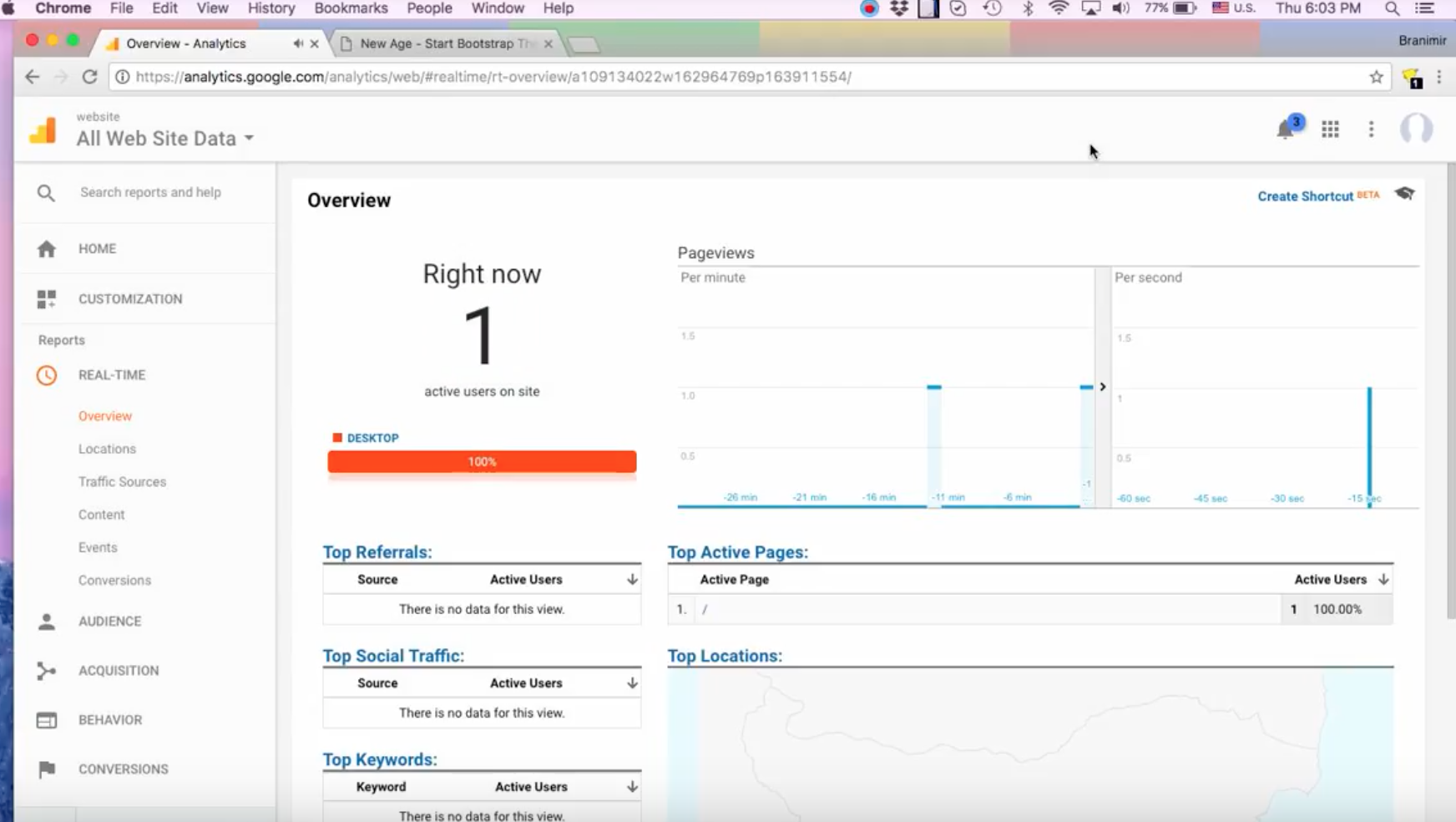
Task: Click the Create Shortcut link
Action: point(1305,196)
